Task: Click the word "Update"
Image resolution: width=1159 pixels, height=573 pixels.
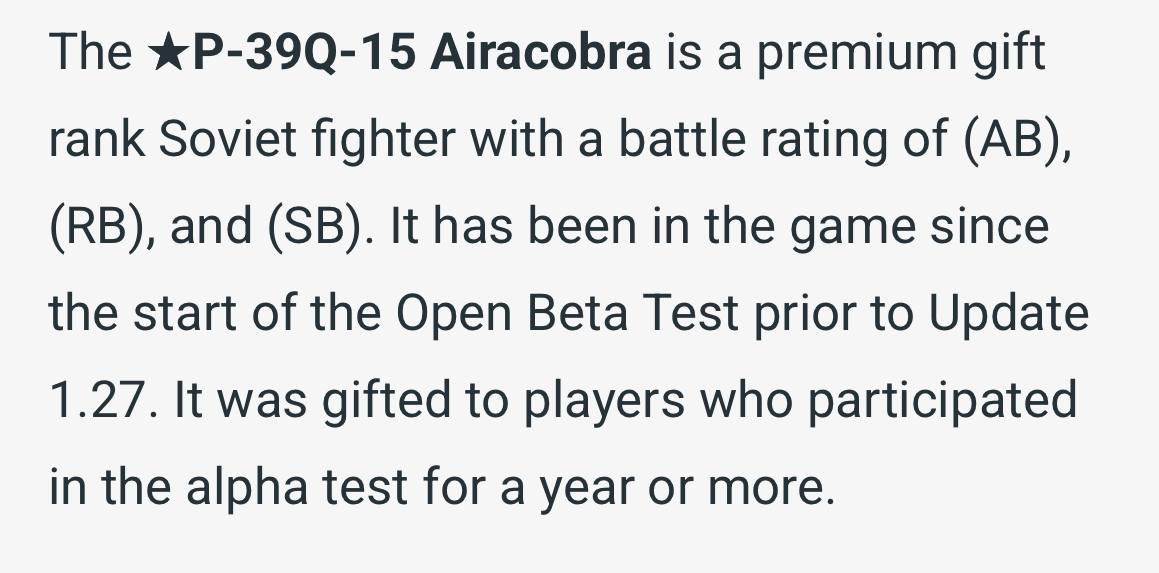Action: point(1008,314)
